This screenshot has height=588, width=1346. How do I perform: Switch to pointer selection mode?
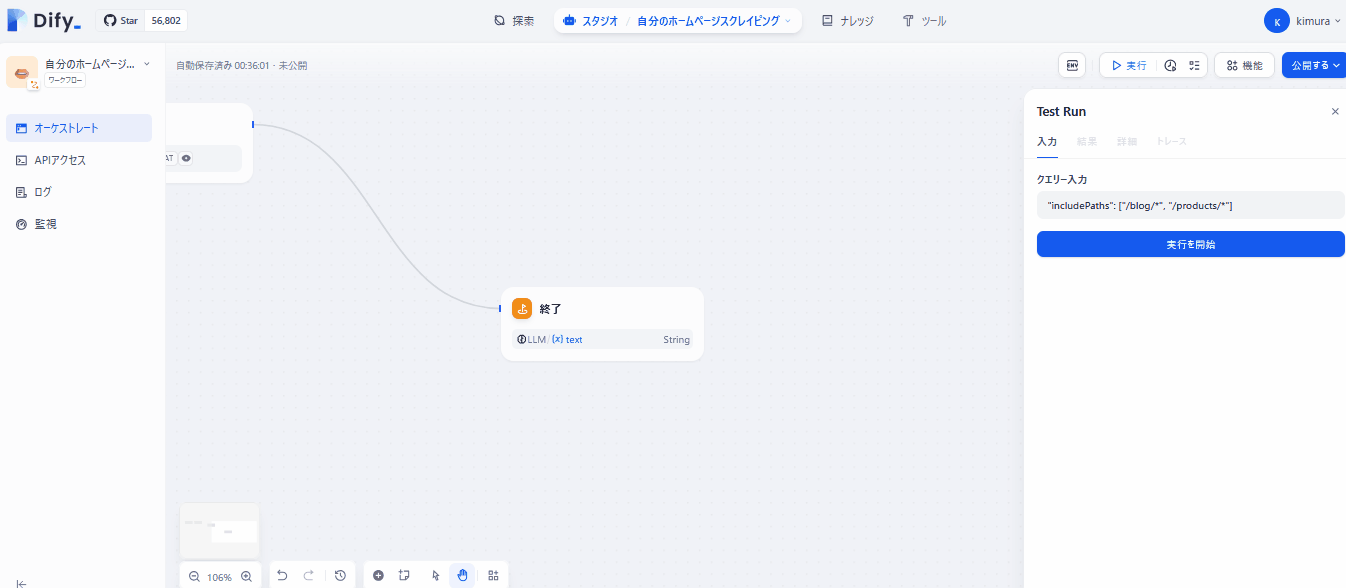tap(434, 575)
